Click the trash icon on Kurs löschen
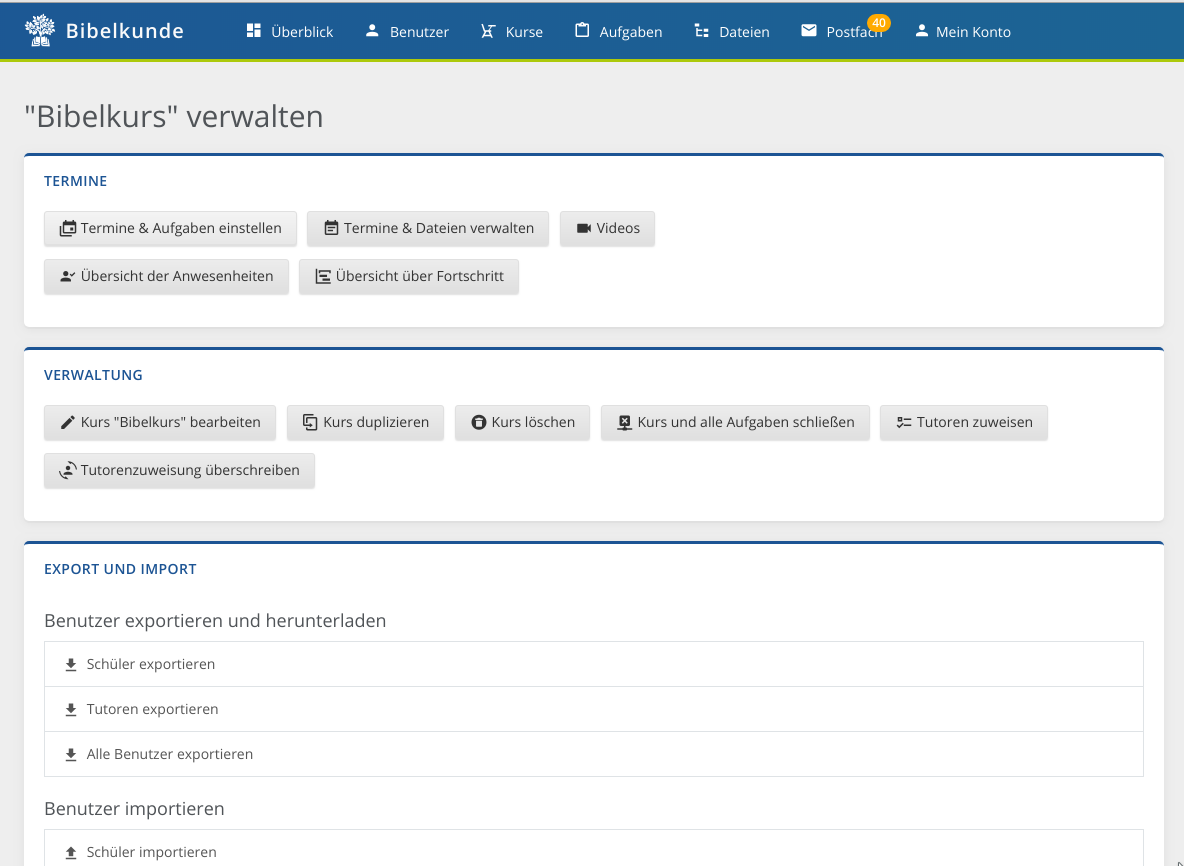This screenshot has width=1184, height=866. pos(478,423)
